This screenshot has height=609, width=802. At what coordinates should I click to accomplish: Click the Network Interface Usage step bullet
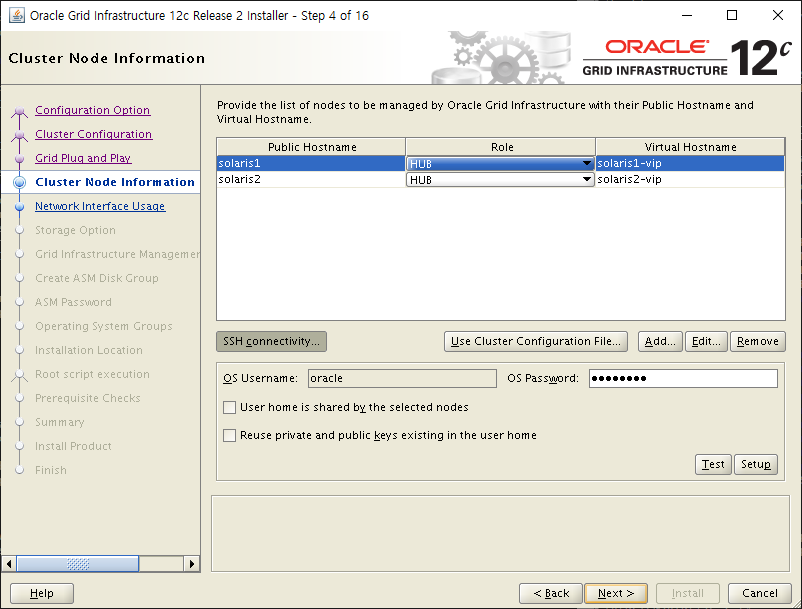coord(19,207)
